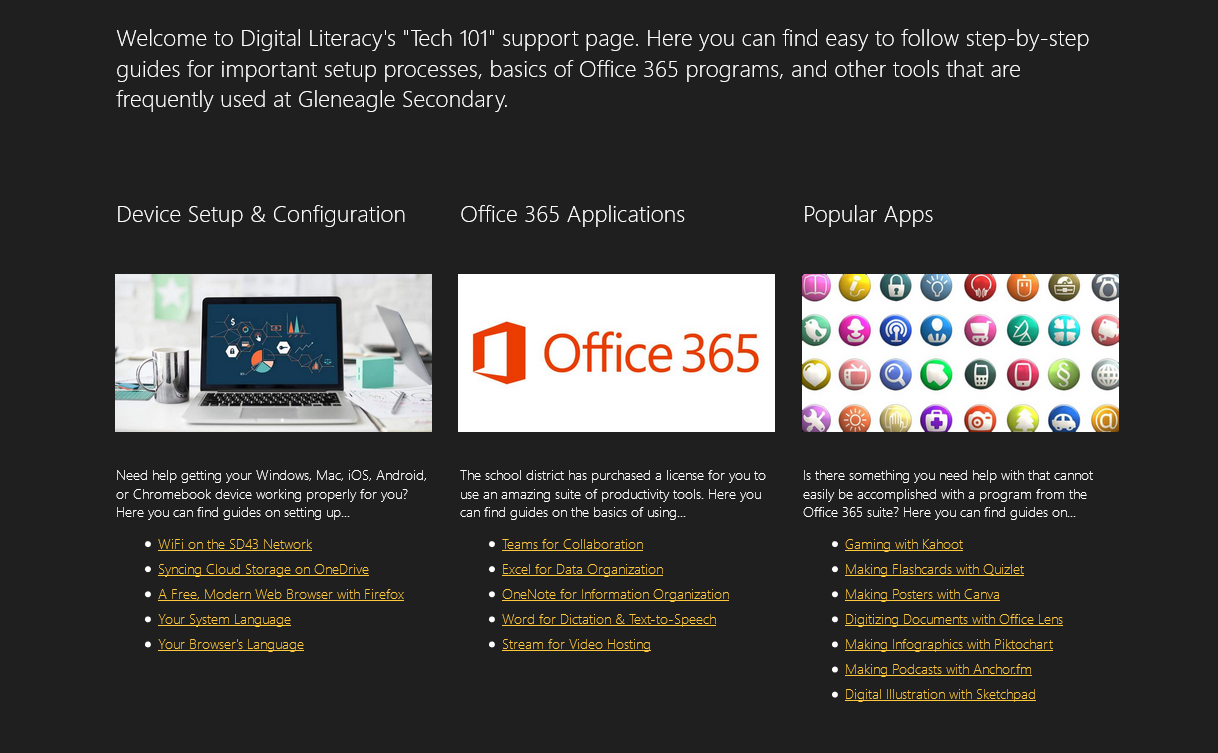Open Making Infographics with Piktochart link
The height and width of the screenshot is (753, 1218).
click(x=949, y=644)
